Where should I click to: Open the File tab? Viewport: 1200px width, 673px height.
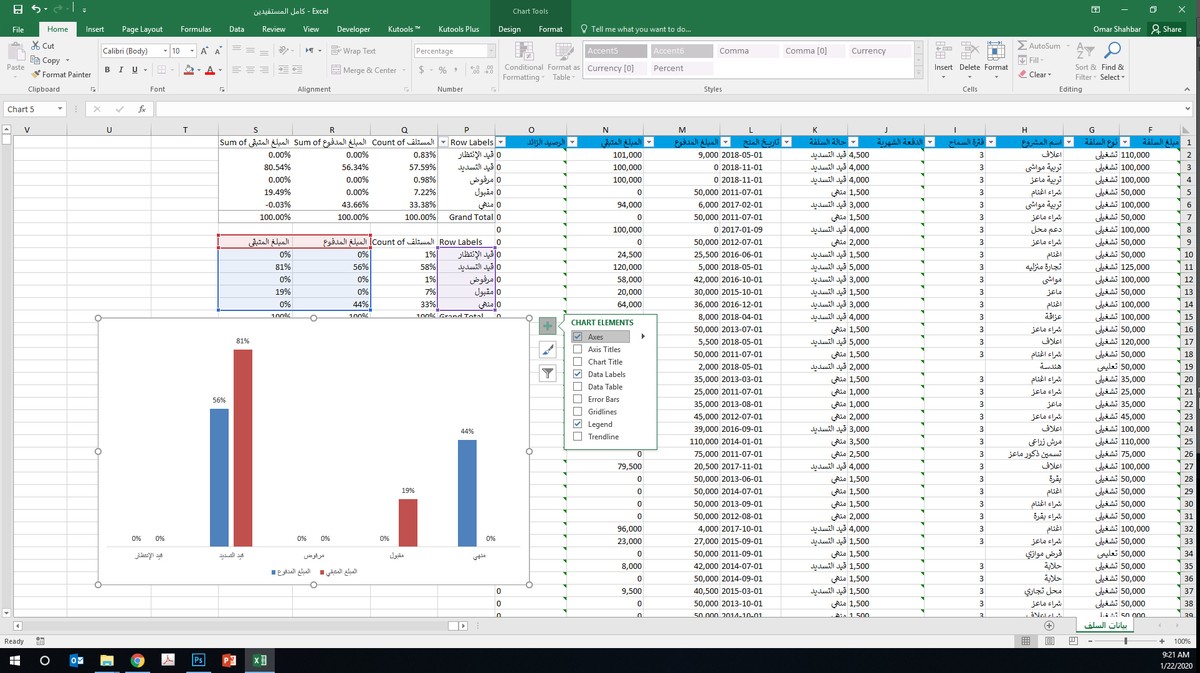click(18, 29)
